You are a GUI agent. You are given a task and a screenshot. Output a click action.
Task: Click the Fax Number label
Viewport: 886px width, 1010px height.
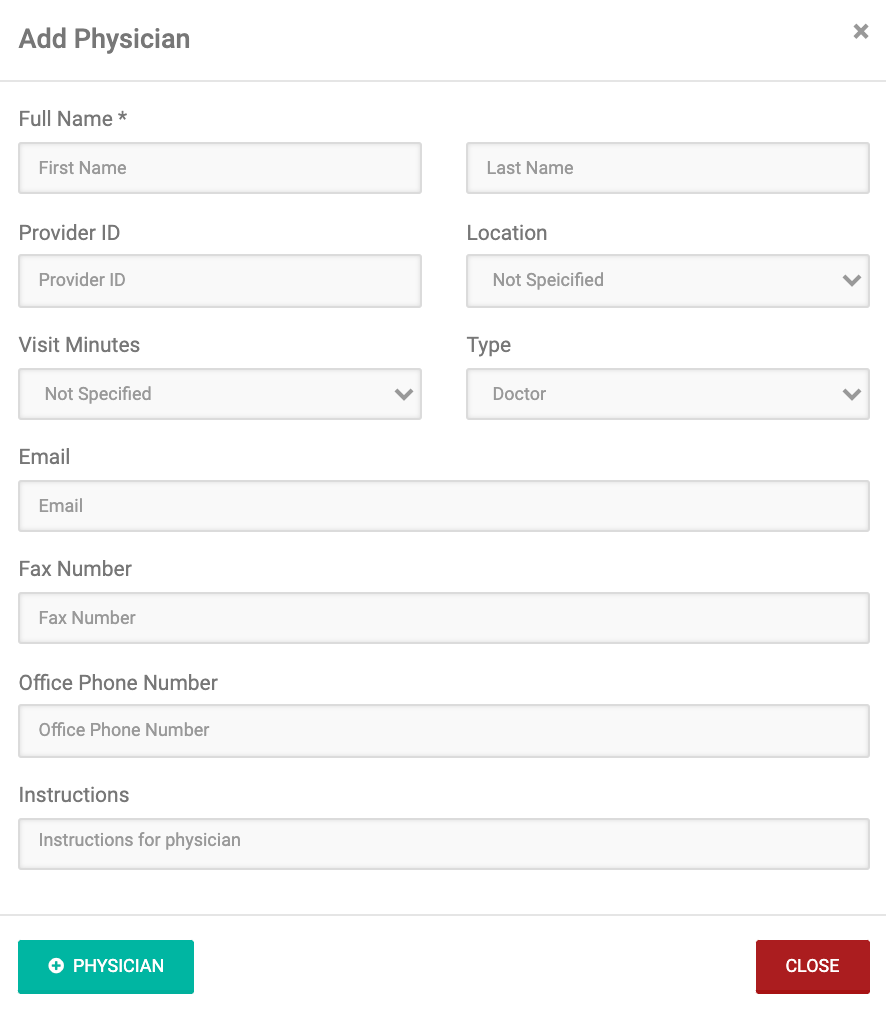tap(75, 569)
